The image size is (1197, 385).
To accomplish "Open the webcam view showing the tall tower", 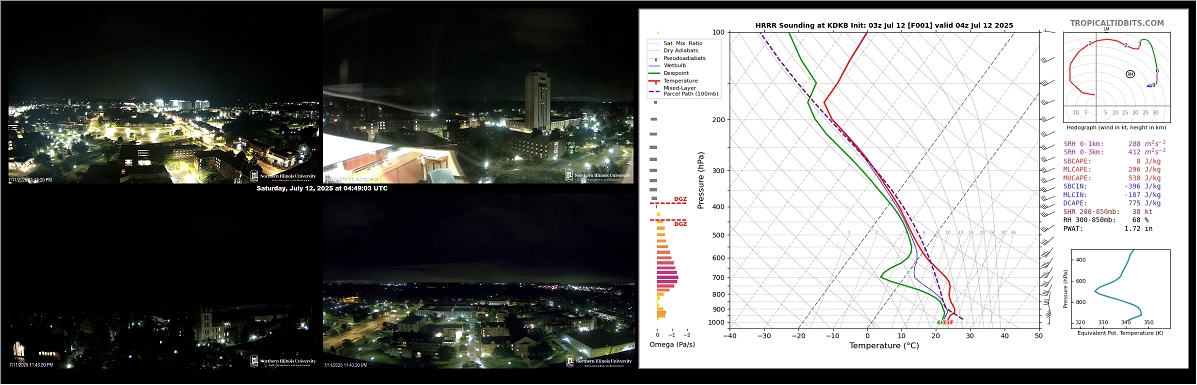I will [478, 95].
